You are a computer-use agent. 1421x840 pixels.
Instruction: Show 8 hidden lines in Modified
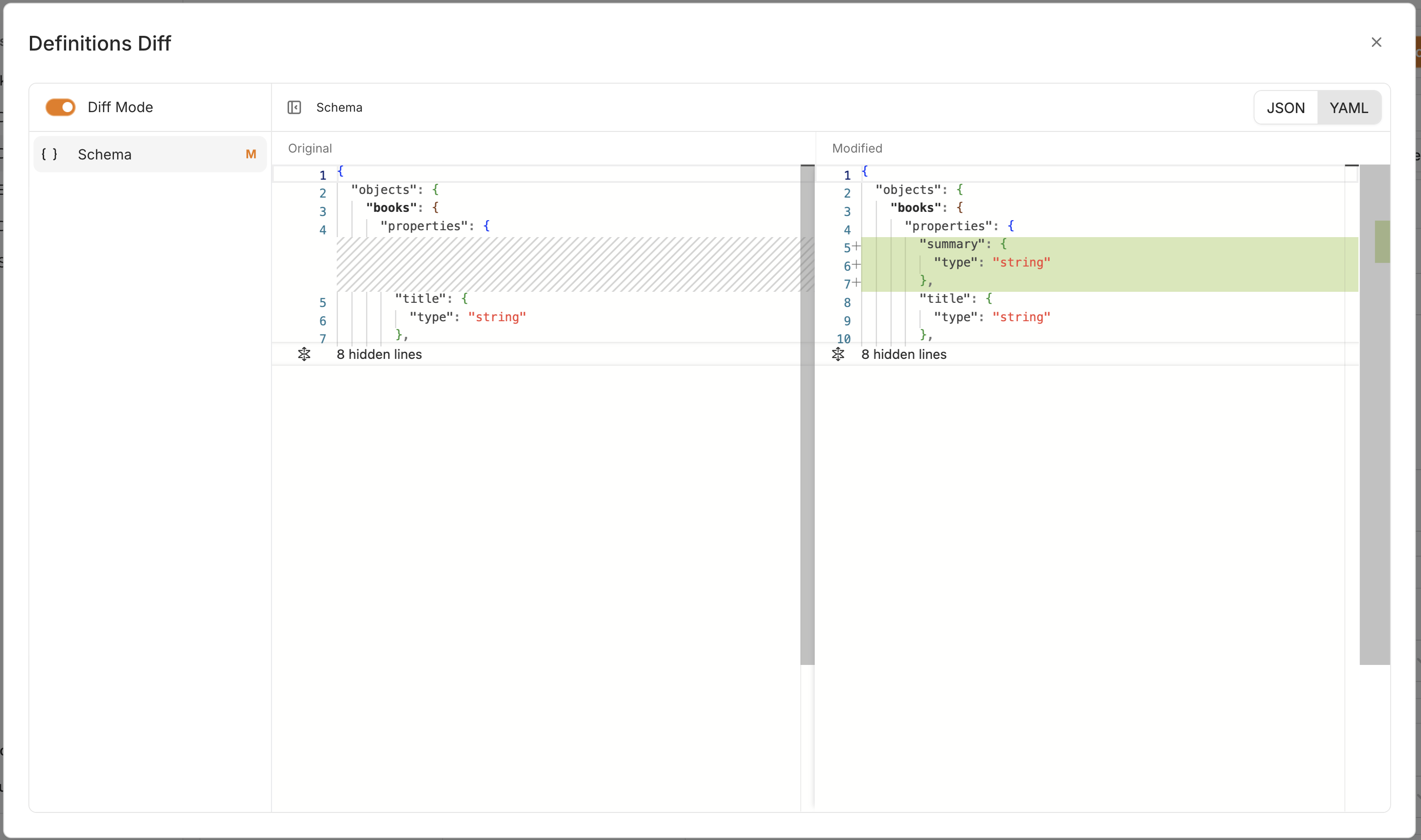coord(904,354)
